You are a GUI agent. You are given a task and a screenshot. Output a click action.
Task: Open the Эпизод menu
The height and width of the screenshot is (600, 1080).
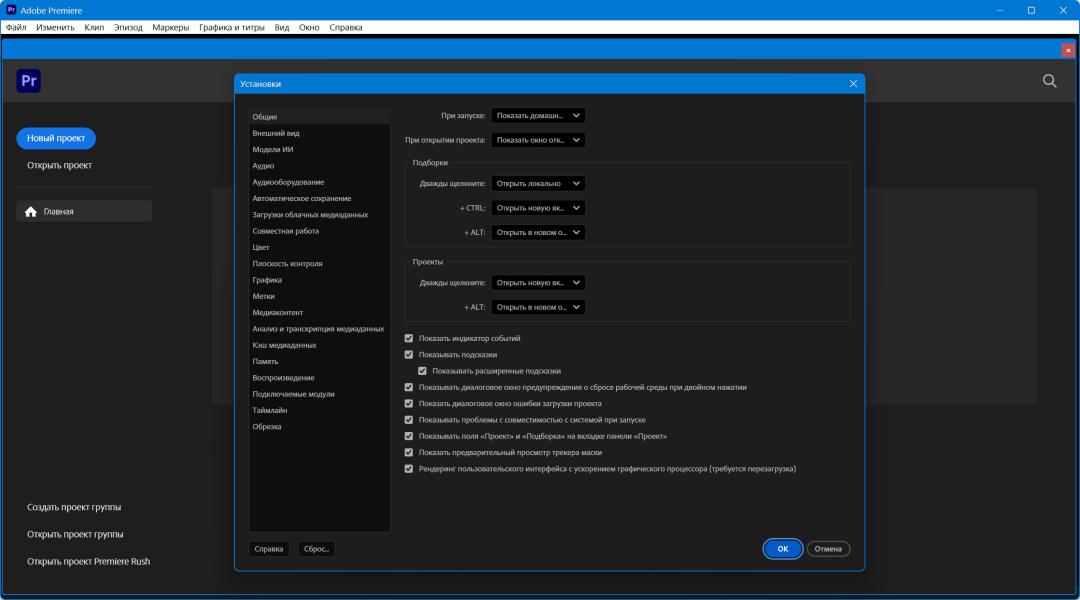[128, 28]
